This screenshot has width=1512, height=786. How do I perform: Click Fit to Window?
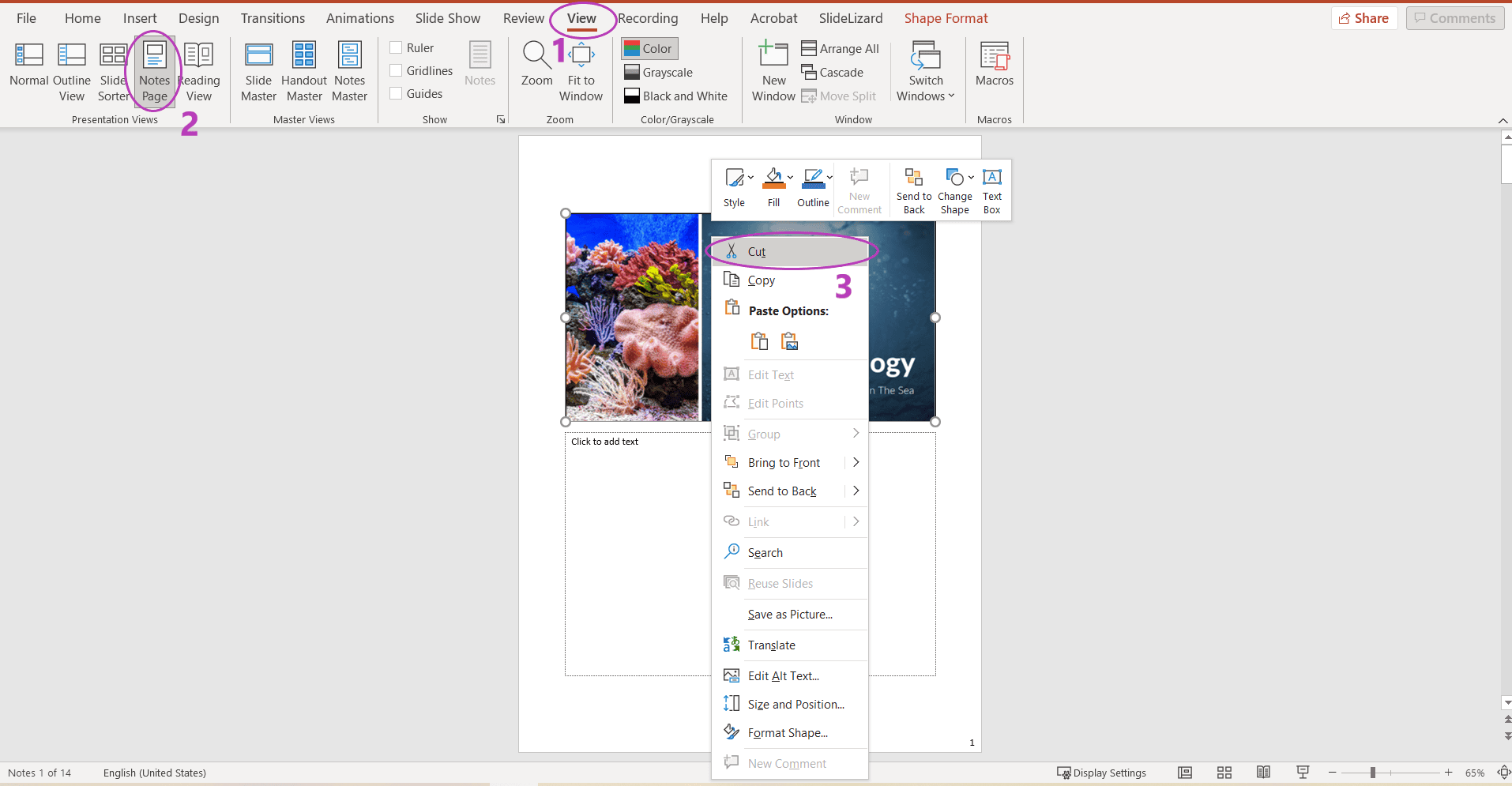[x=581, y=71]
